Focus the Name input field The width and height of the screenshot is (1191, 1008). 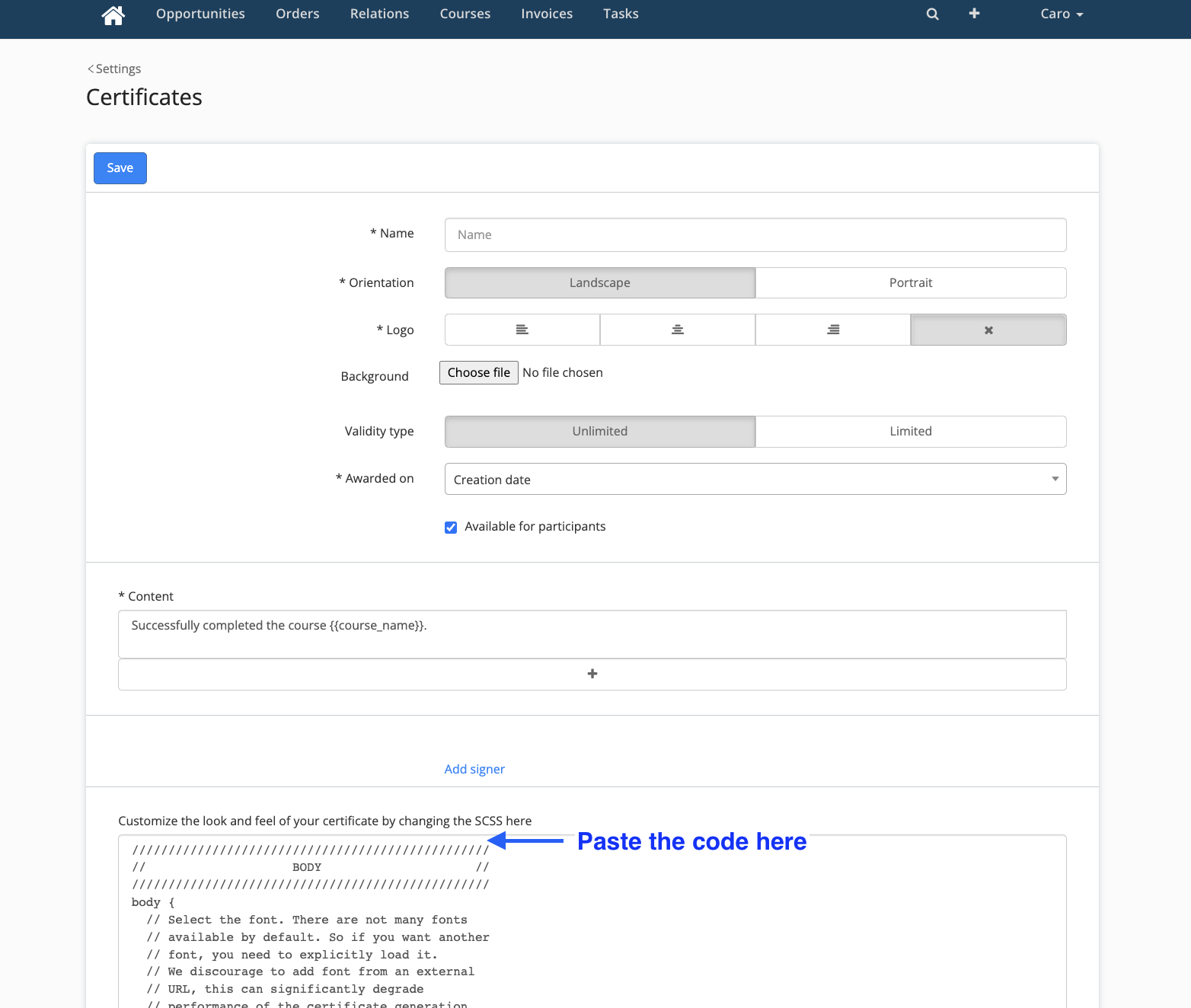755,234
